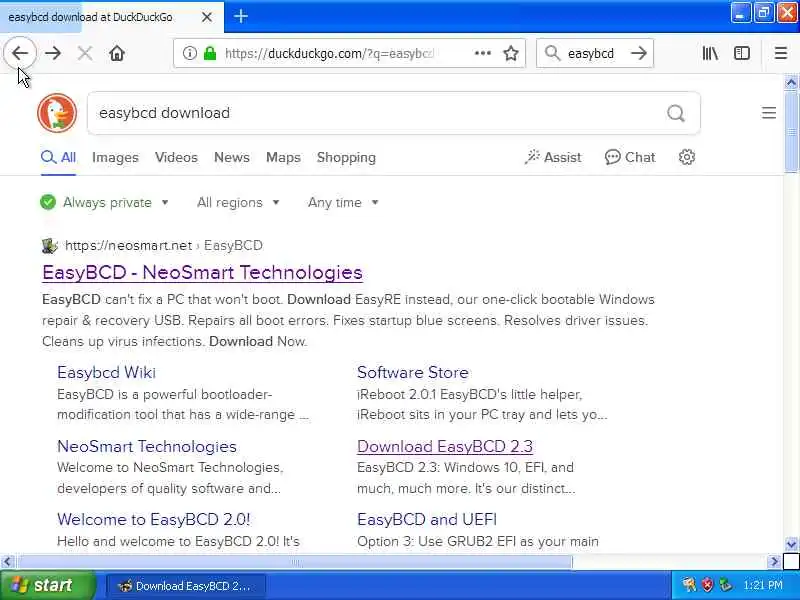Screen dimensions: 800x600
Task: Open DuckDuckGo search settings gear
Action: click(x=687, y=157)
